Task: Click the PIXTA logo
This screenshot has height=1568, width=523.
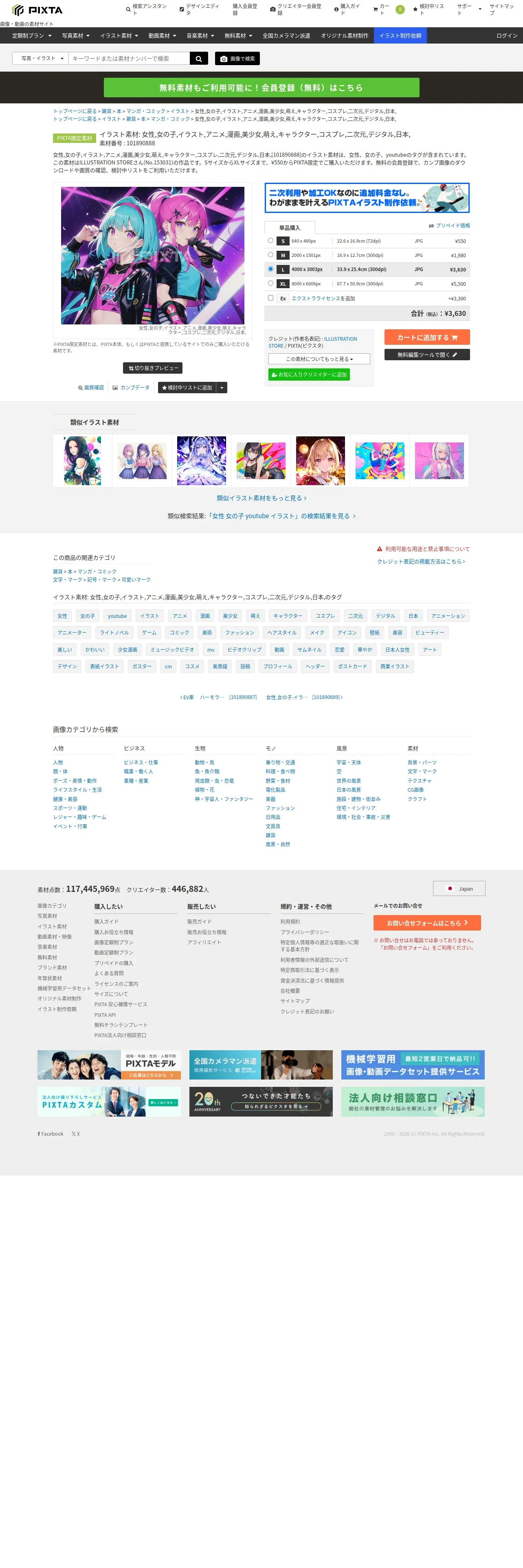Action: [37, 10]
